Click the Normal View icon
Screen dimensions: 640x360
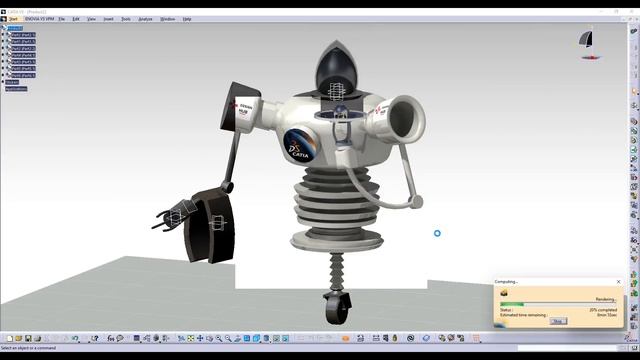238,338
